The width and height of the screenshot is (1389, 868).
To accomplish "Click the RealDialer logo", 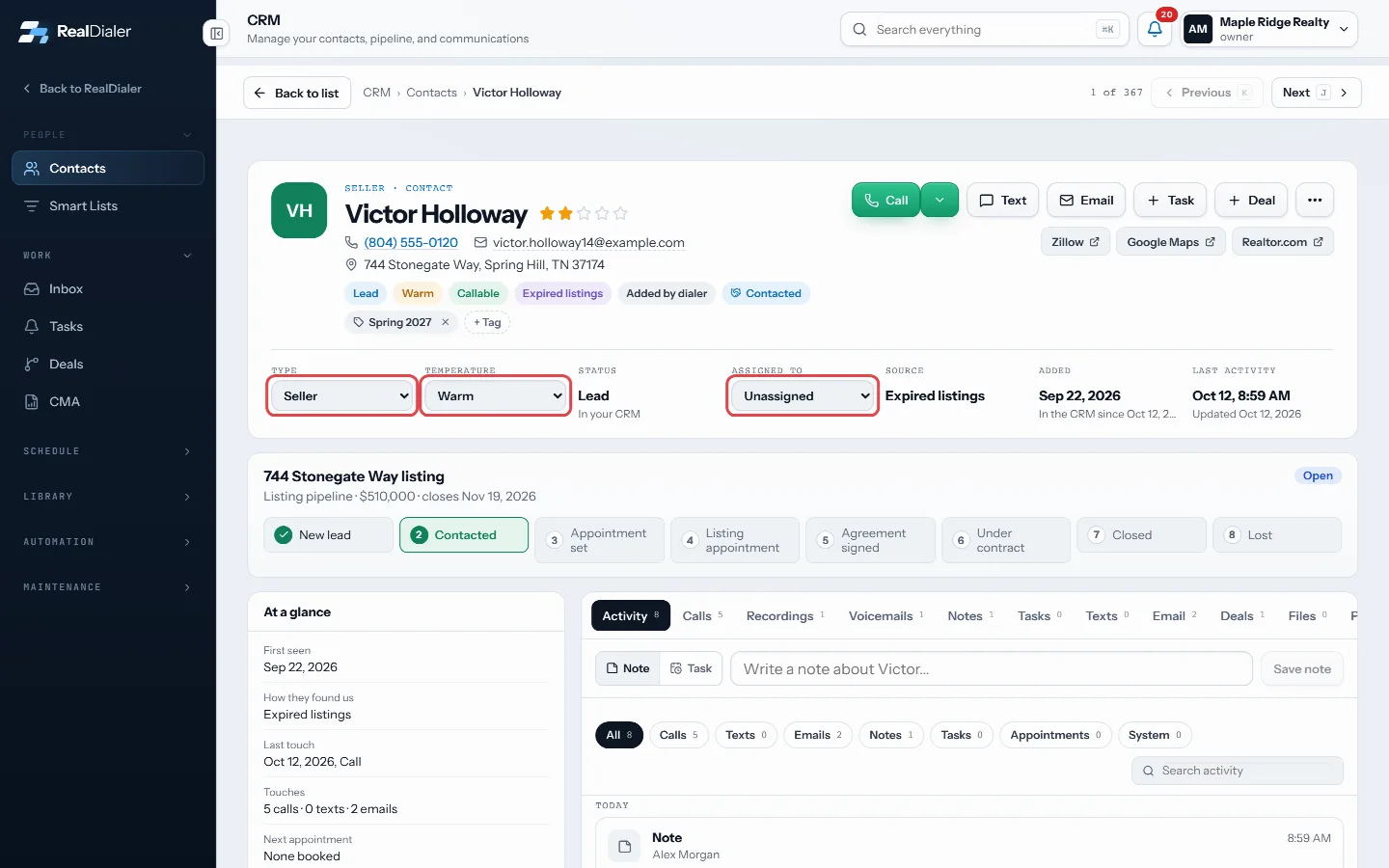I will pos(75,32).
